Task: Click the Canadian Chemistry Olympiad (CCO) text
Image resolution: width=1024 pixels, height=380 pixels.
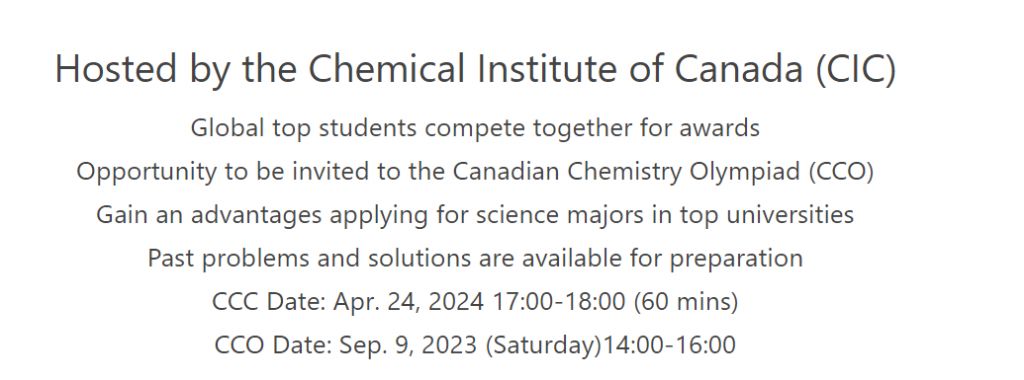Action: pos(663,172)
